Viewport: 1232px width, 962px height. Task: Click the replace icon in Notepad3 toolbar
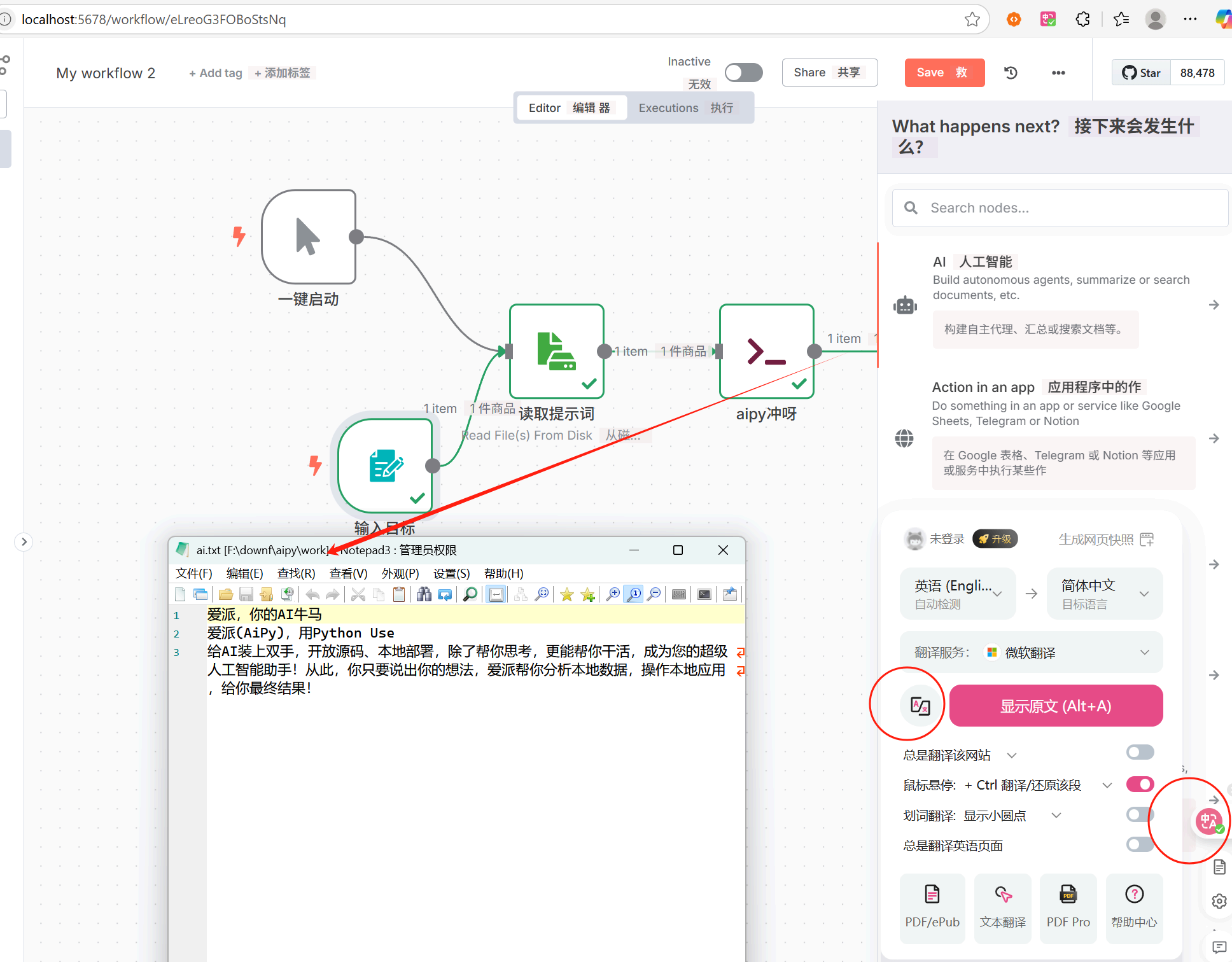445,594
